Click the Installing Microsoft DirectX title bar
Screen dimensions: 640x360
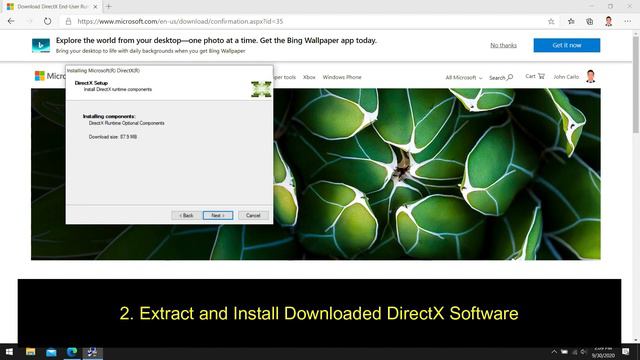(169, 71)
